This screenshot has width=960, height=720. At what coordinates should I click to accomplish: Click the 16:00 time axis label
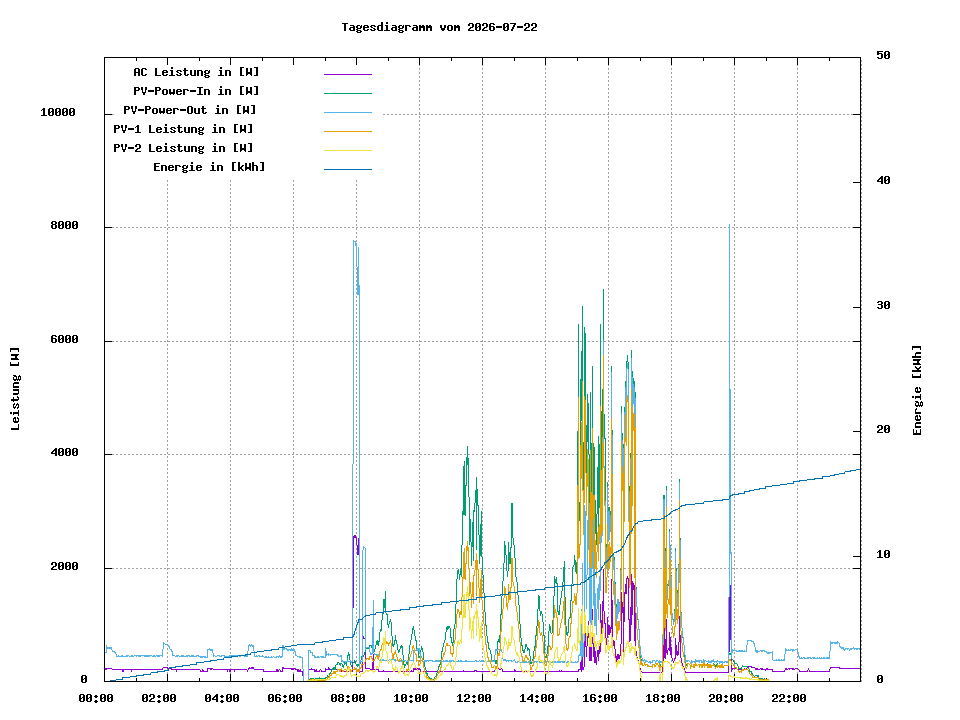pos(600,698)
